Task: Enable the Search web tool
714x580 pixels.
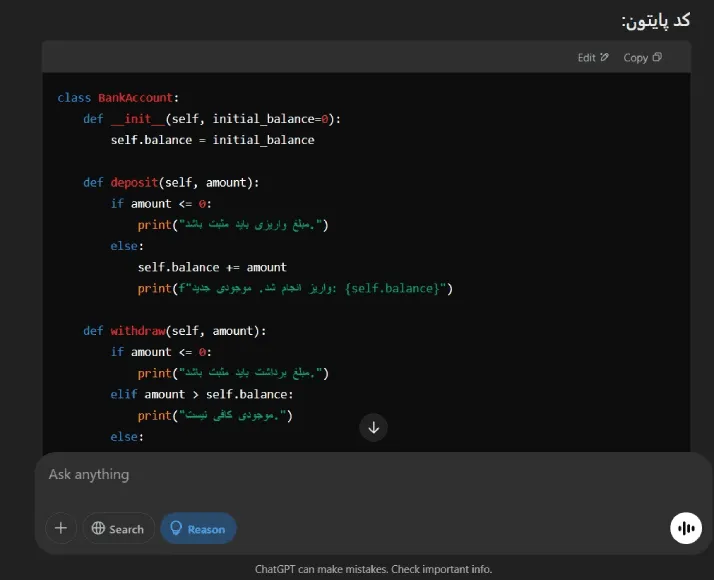Action: (117, 528)
